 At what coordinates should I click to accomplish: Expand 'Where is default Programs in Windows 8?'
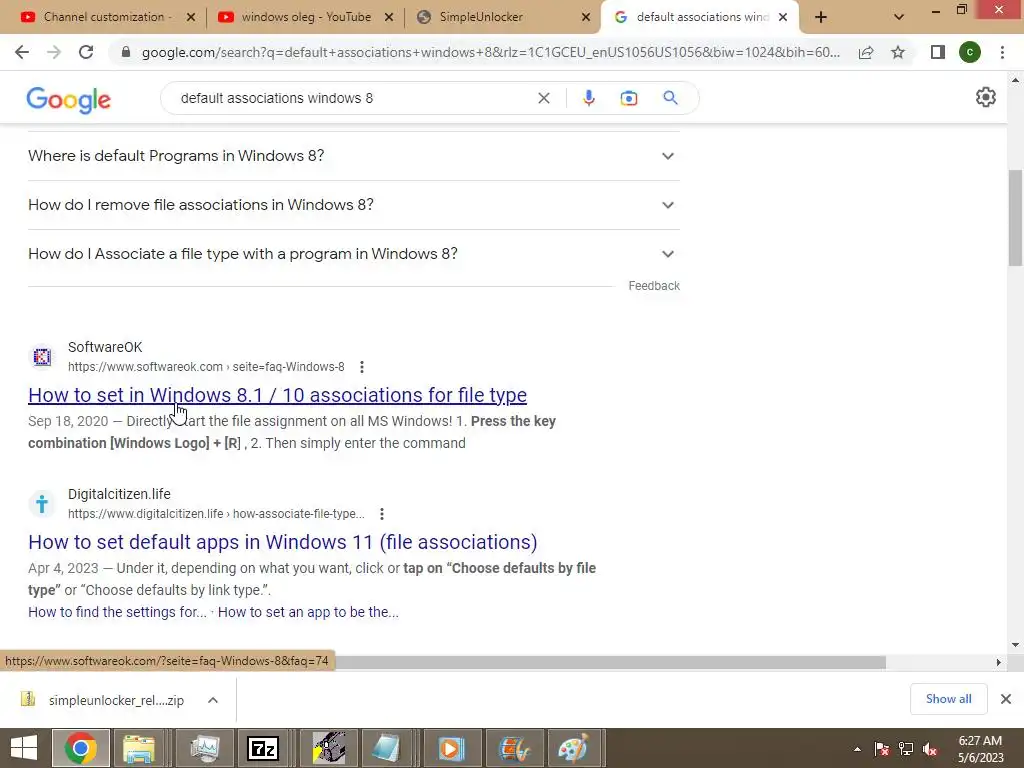tap(353, 156)
